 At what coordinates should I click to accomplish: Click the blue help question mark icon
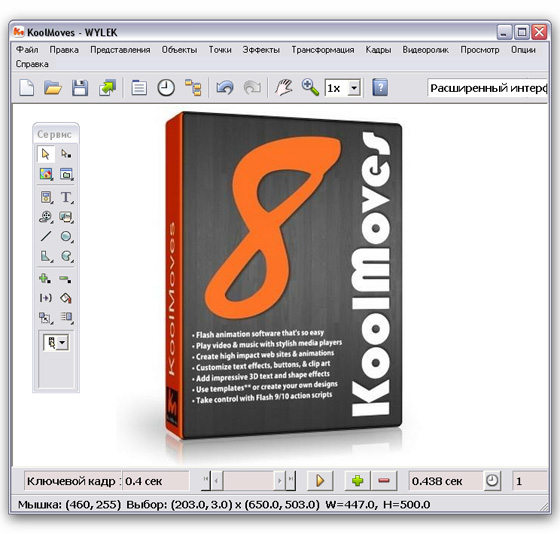tap(380, 88)
